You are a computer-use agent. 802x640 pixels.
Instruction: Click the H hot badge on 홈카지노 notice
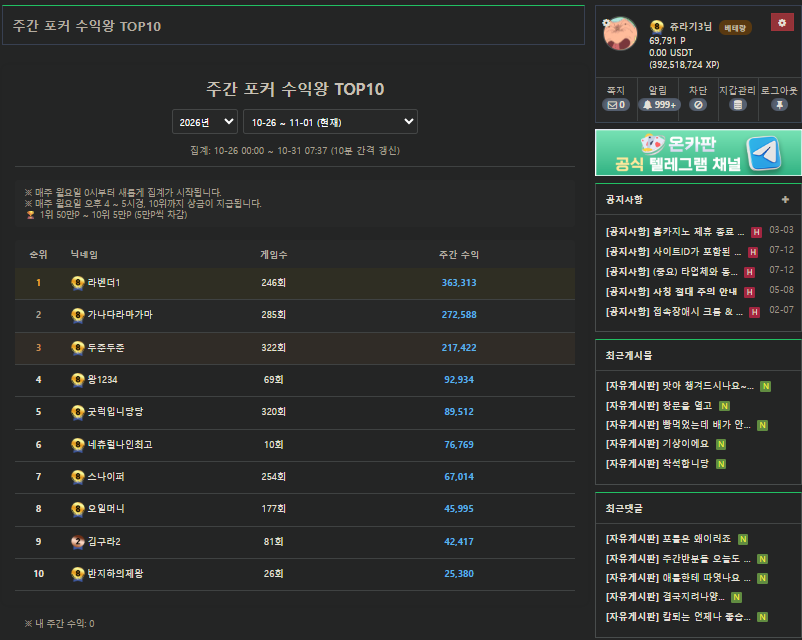756,232
